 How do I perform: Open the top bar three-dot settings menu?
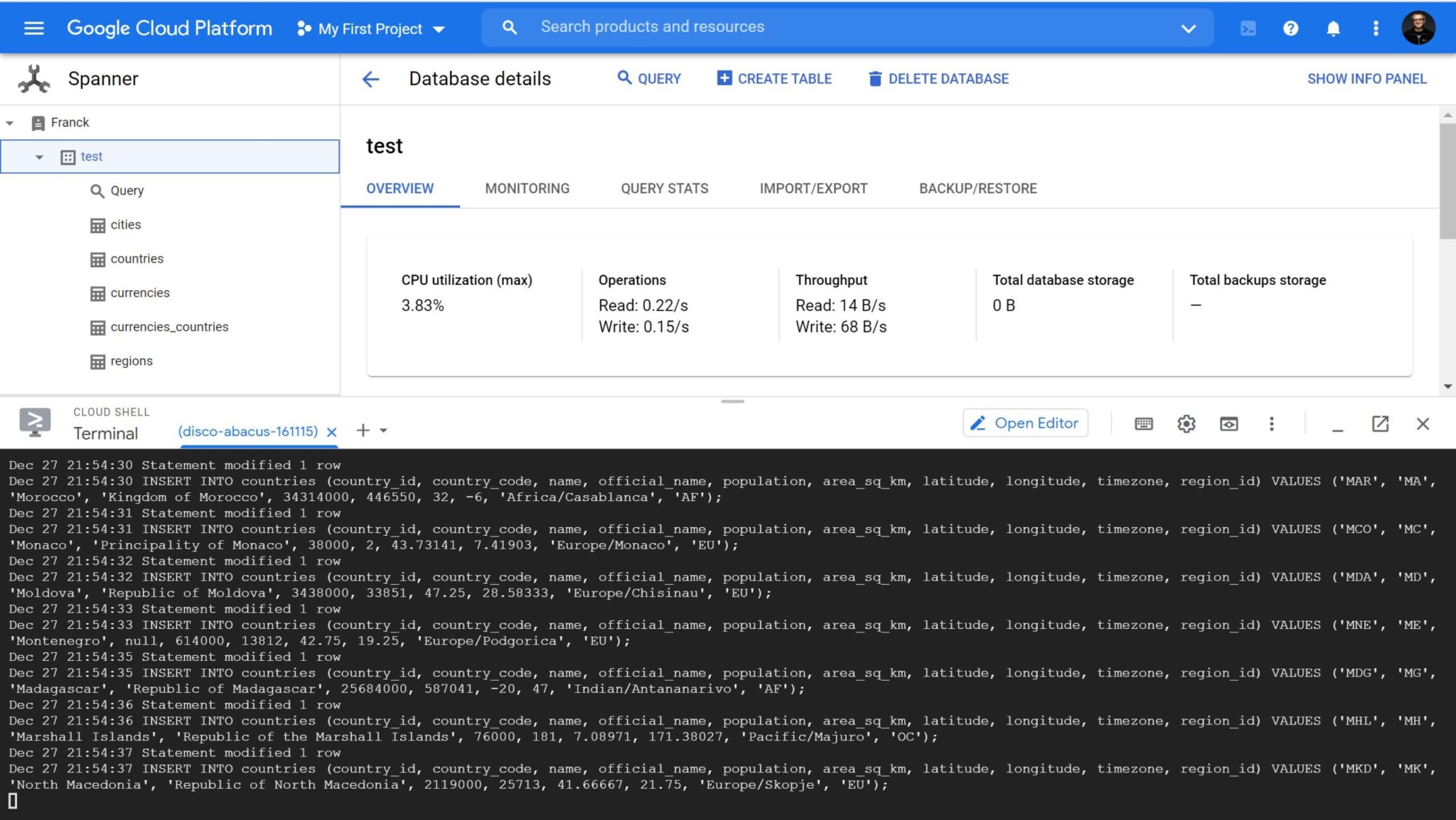point(1376,28)
